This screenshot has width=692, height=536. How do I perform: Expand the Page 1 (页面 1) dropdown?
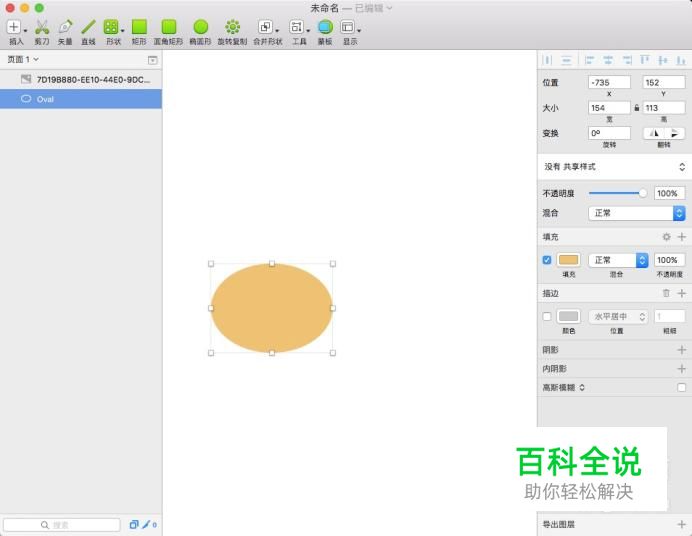23,60
